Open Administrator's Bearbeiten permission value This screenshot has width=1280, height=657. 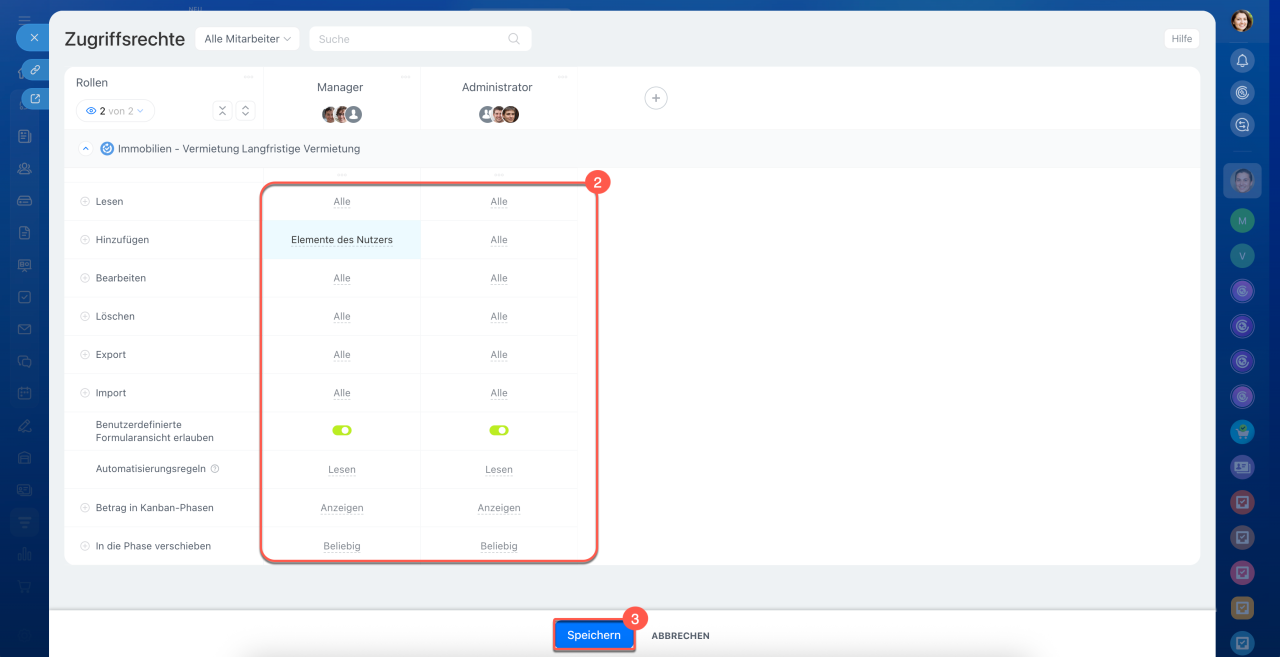pyautogui.click(x=499, y=278)
